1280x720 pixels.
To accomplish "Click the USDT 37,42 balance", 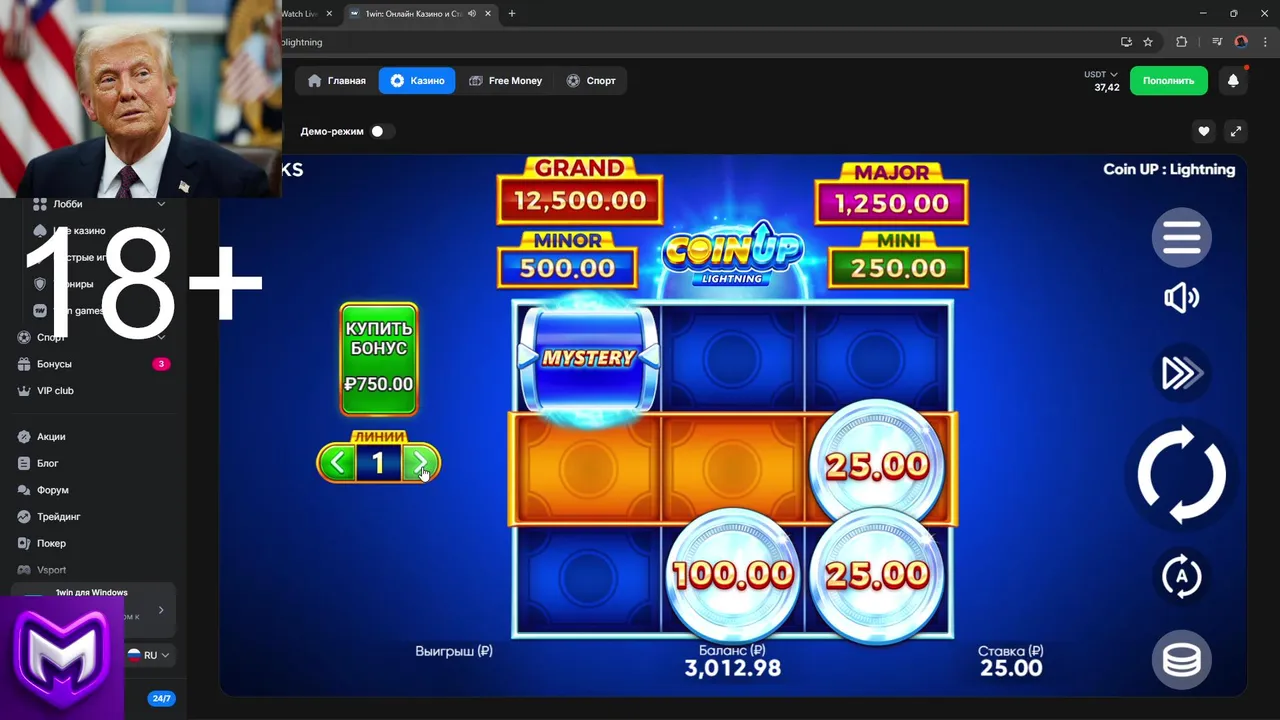I will pyautogui.click(x=1101, y=81).
